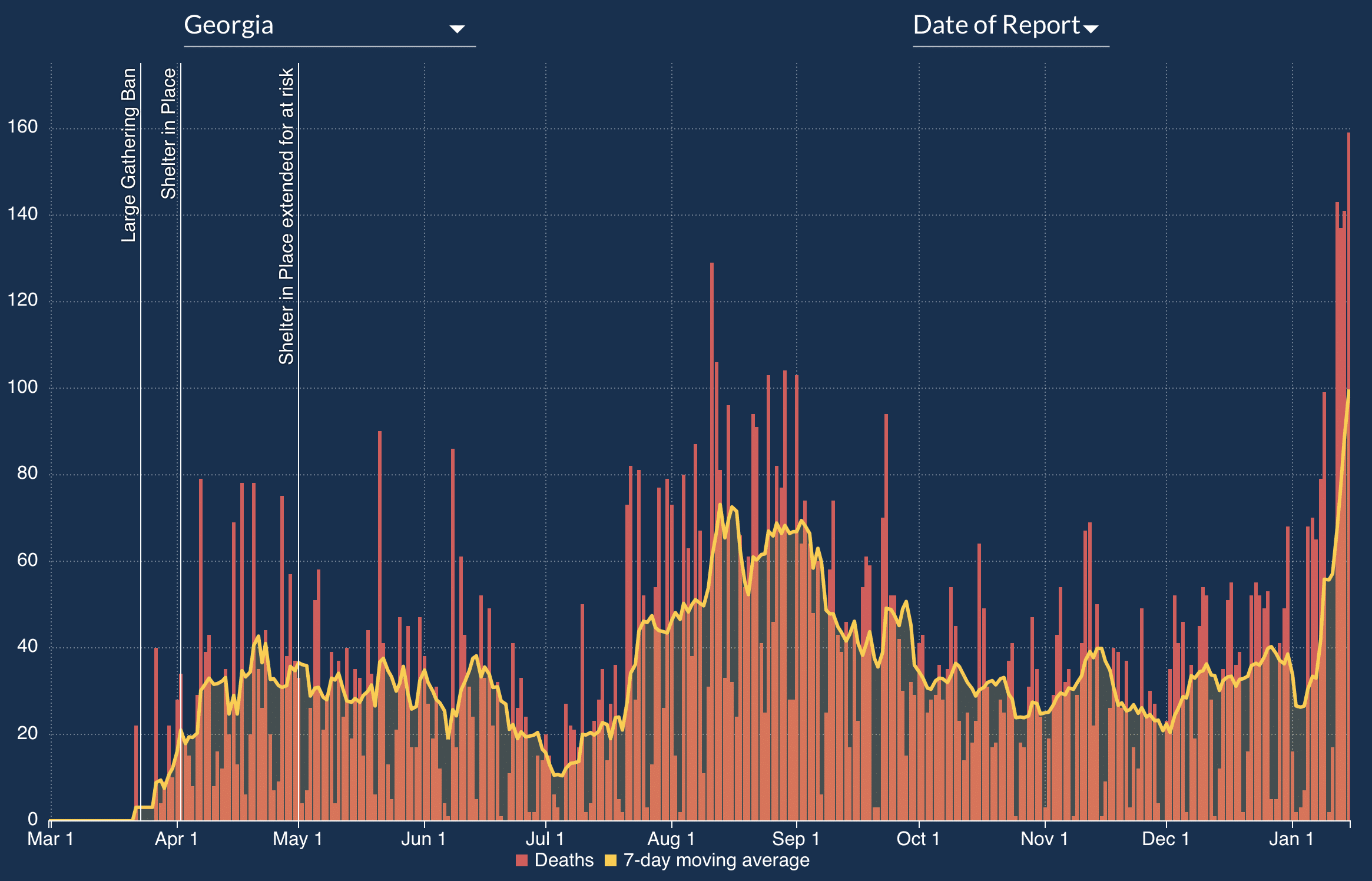Click the Jan 1 axis label
The image size is (1372, 881).
(1291, 839)
